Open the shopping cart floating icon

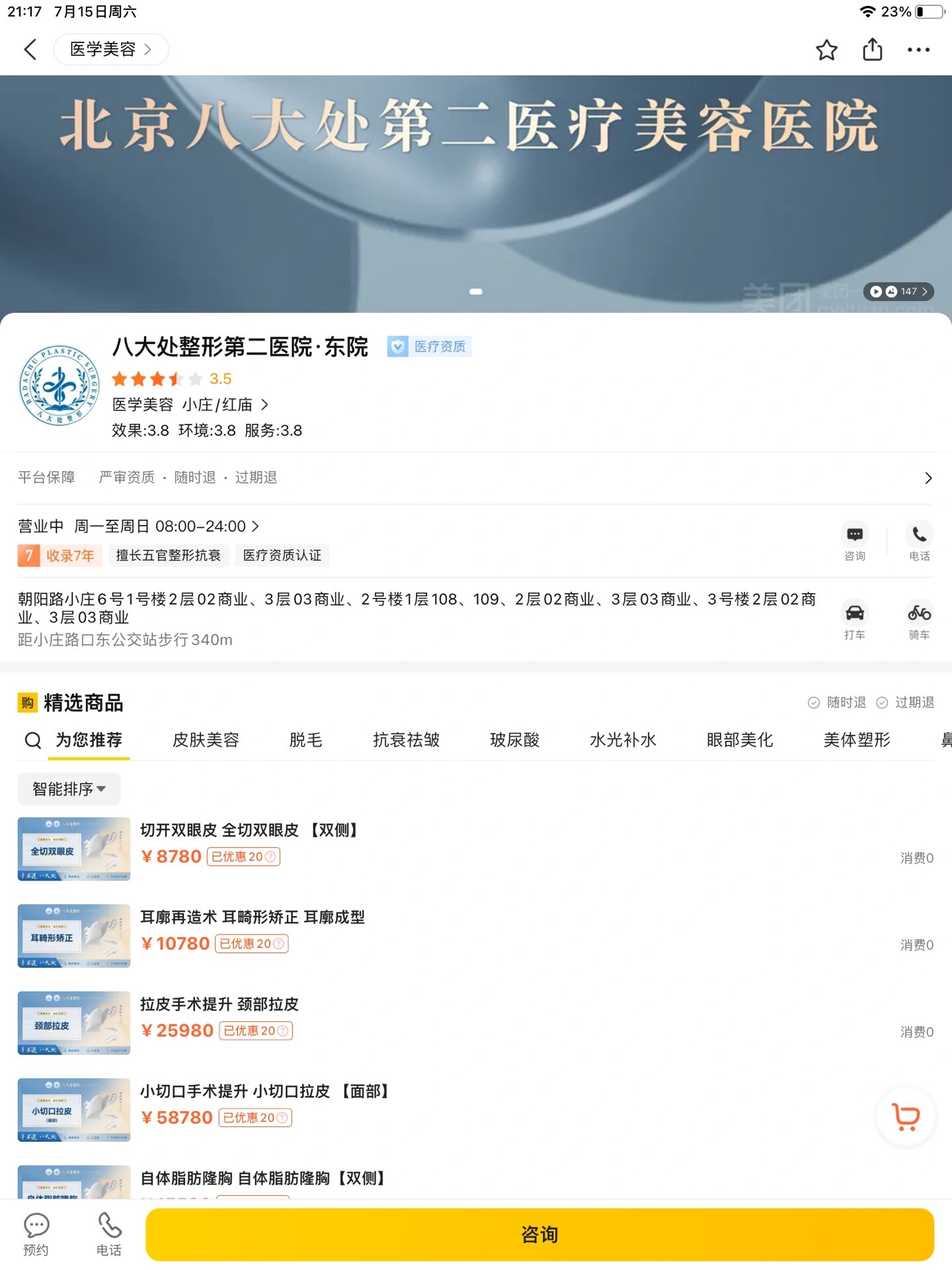point(906,1117)
